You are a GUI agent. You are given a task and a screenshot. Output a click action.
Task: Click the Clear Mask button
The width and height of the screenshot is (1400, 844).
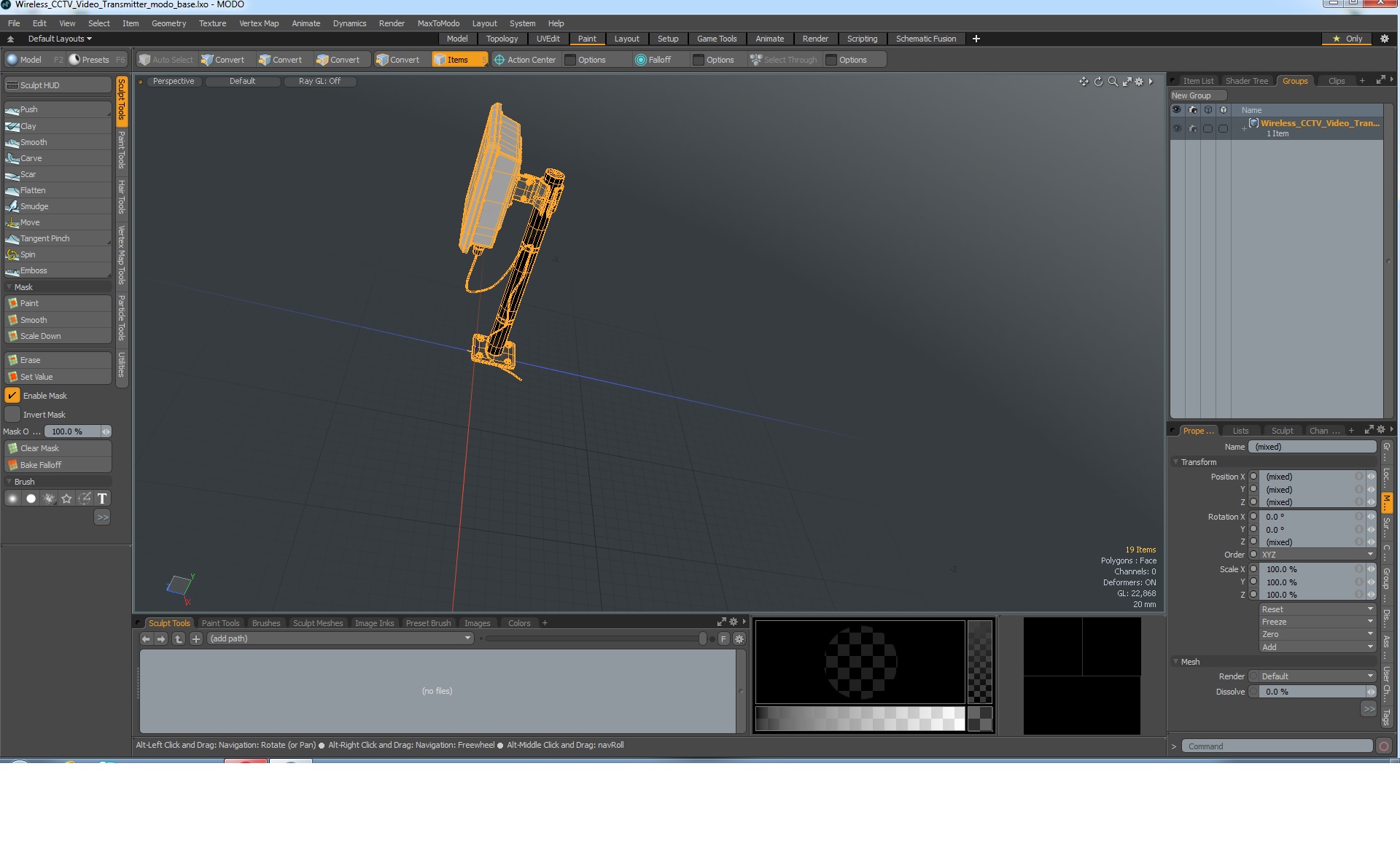coord(39,448)
